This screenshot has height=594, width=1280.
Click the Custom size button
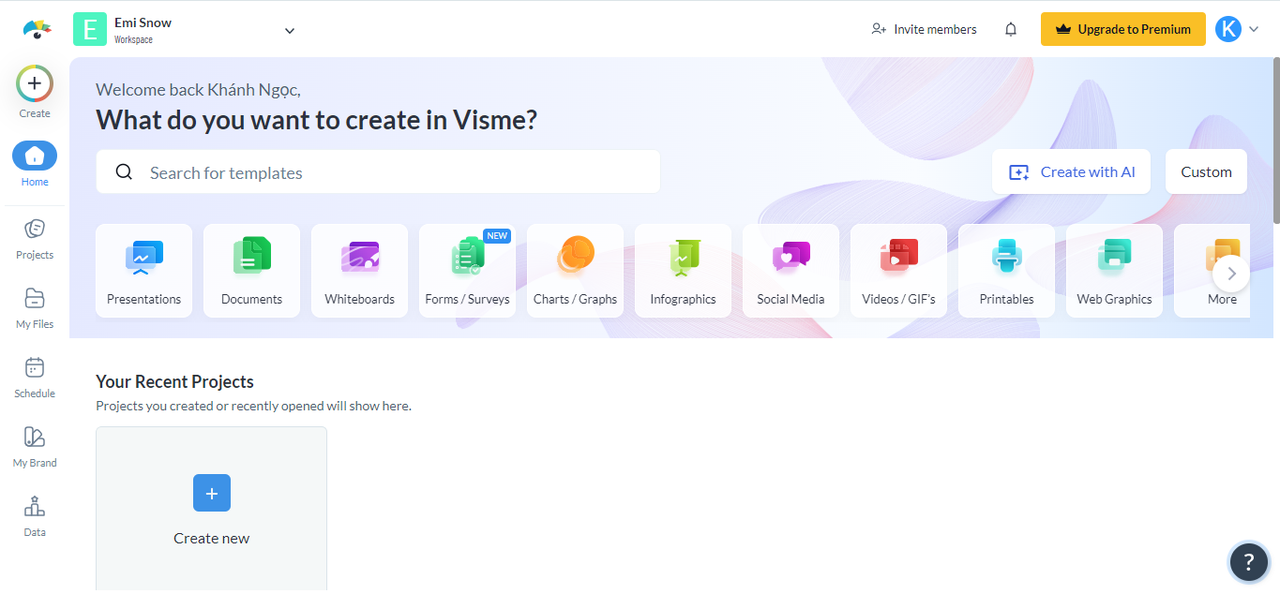tap(1206, 172)
